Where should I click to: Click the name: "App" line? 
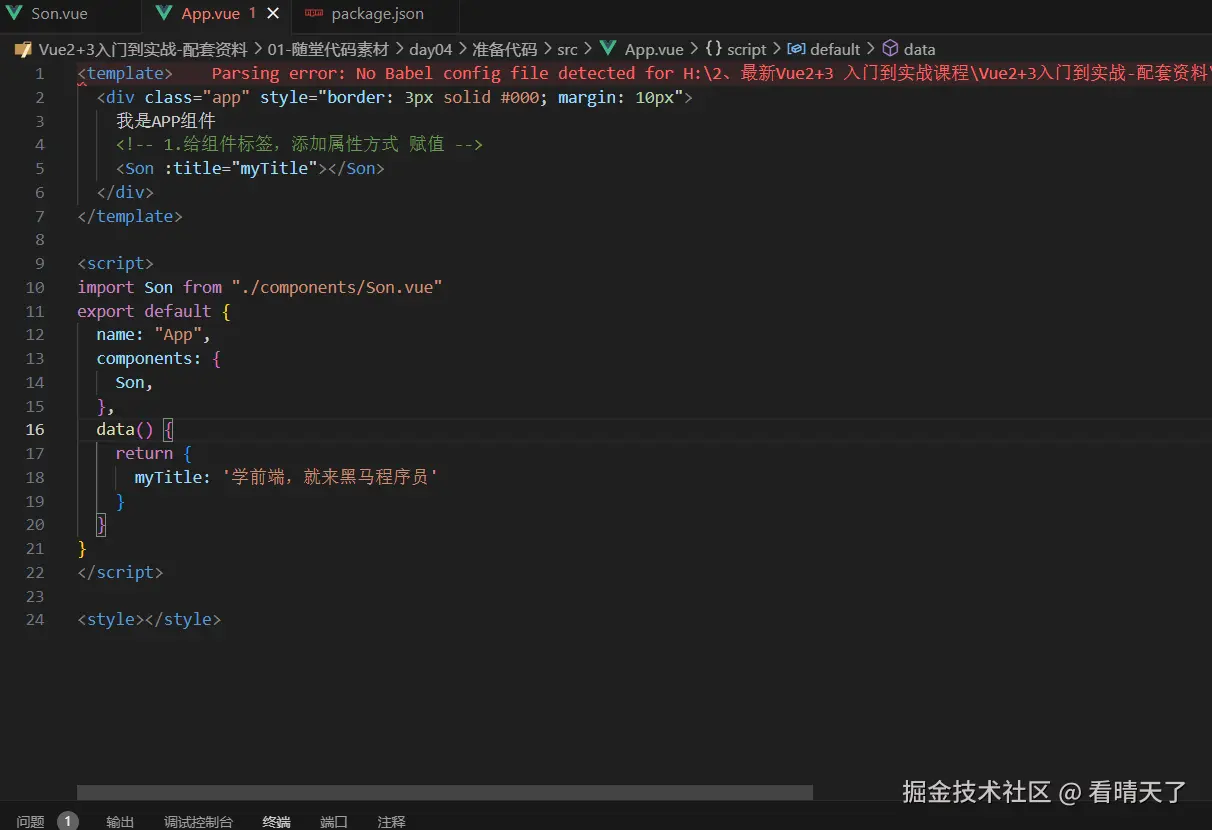(154, 334)
